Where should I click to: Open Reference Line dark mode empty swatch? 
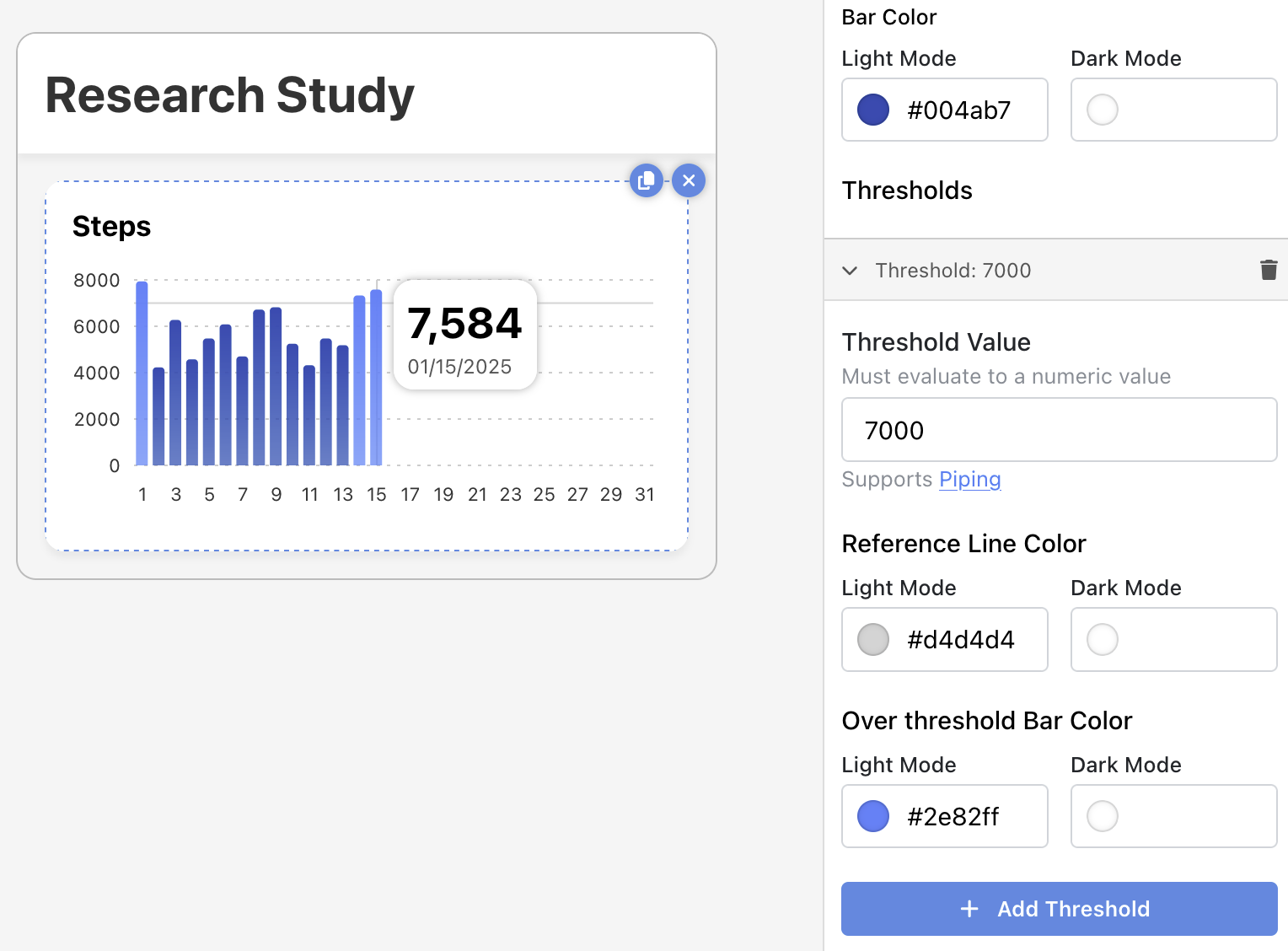1102,639
